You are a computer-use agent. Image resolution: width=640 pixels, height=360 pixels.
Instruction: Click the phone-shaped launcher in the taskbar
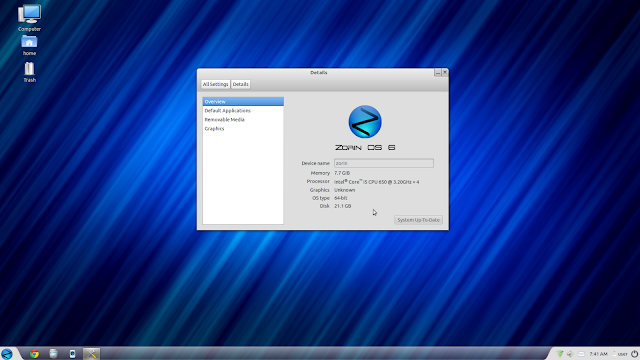72,353
